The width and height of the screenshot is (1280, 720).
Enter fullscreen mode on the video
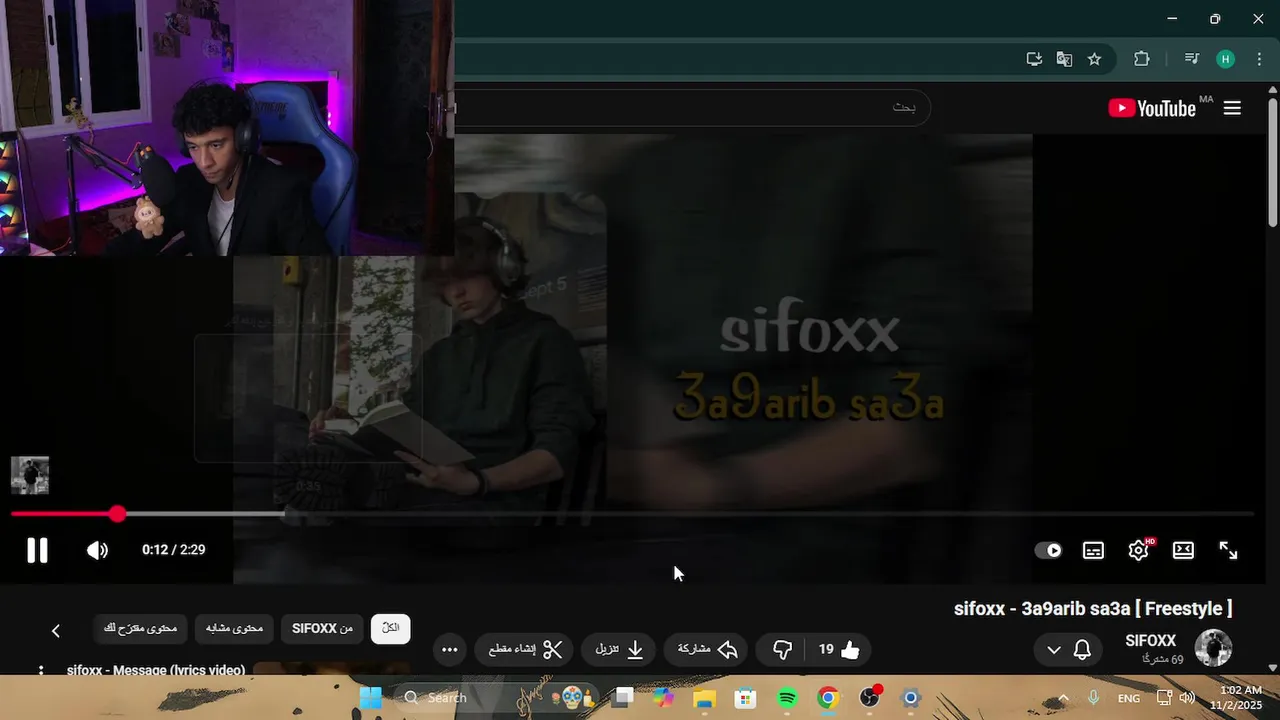(1228, 550)
